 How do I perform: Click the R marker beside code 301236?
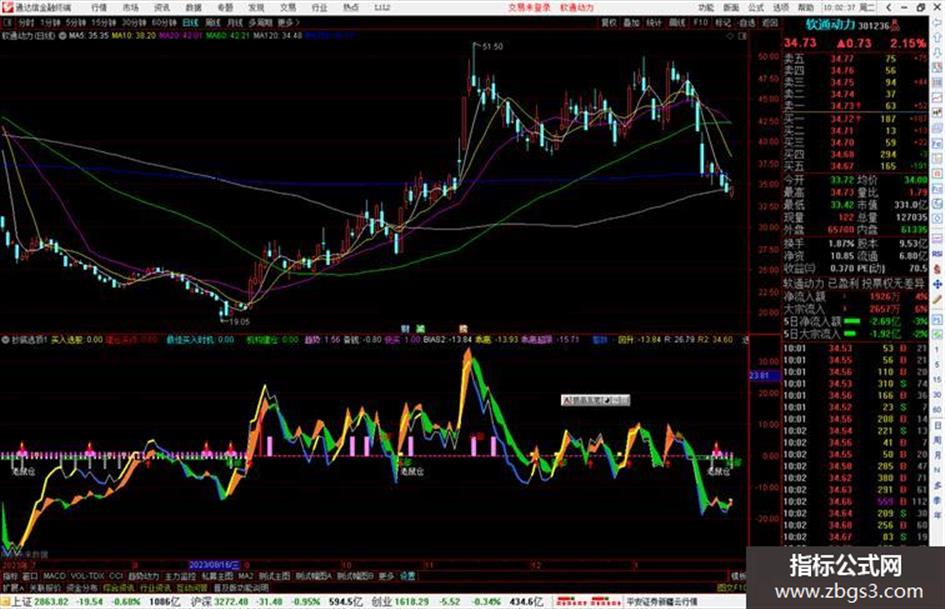point(894,25)
